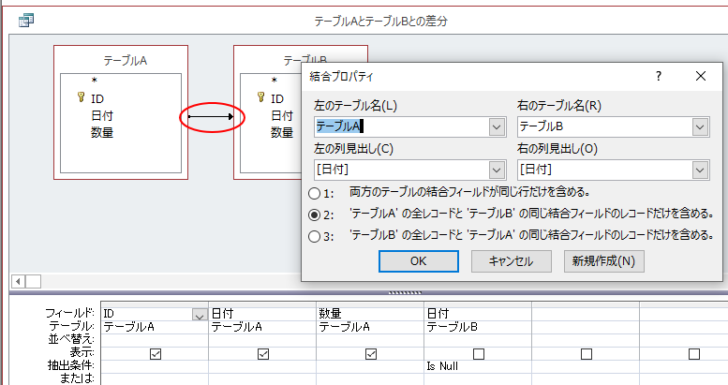Viewport: 728px width, 385px height.
Task: Click the pane splitter handle above the grid
Action: [405, 293]
